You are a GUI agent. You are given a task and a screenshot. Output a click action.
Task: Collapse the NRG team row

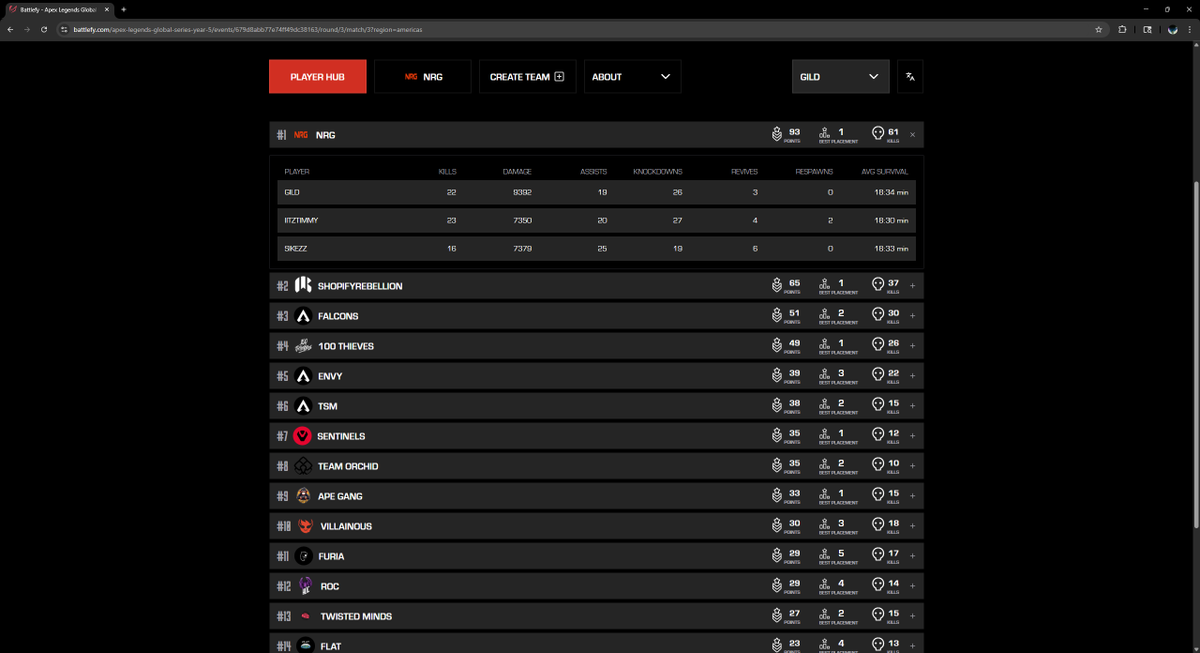click(x=912, y=135)
